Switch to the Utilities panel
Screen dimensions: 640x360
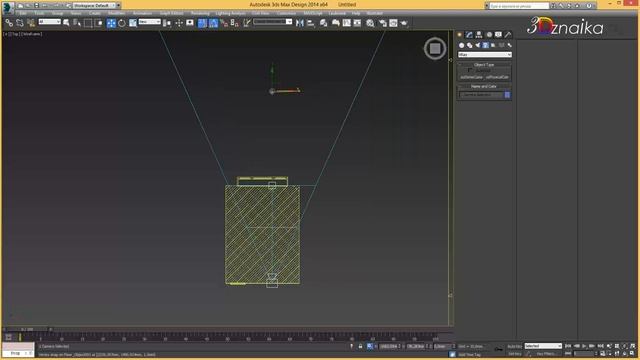coord(508,35)
